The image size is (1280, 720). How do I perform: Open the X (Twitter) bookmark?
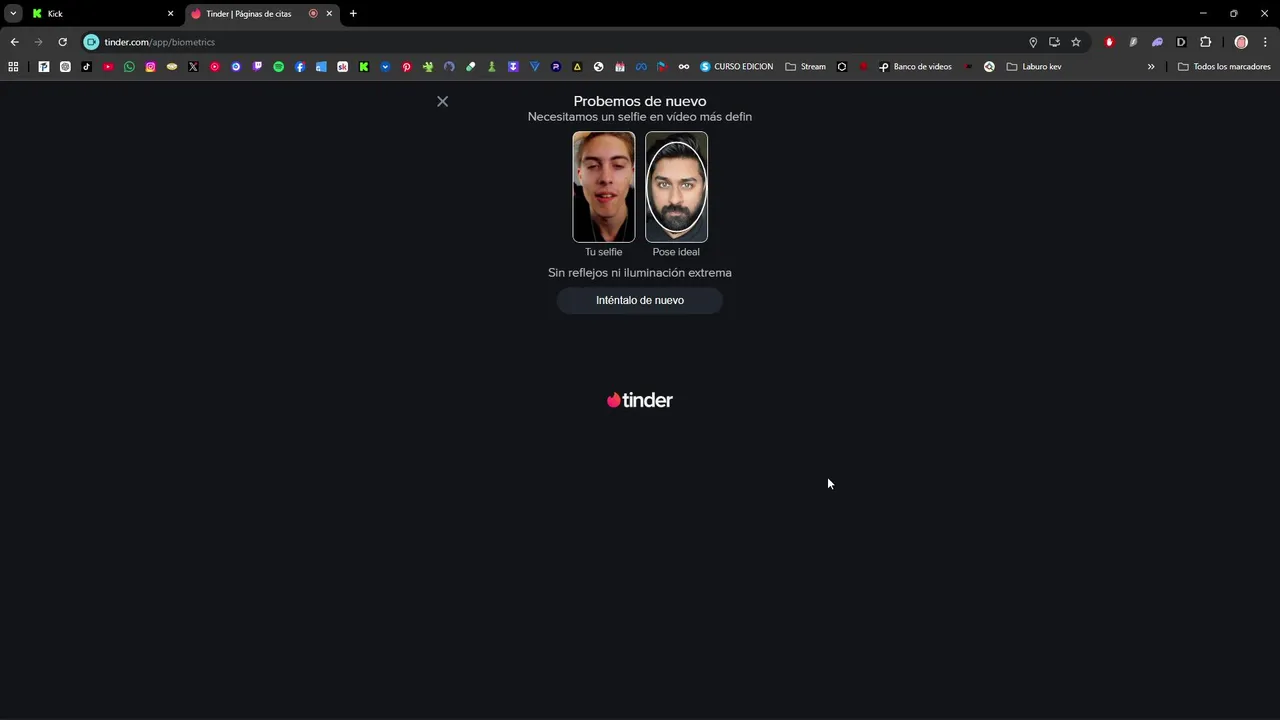click(x=193, y=67)
